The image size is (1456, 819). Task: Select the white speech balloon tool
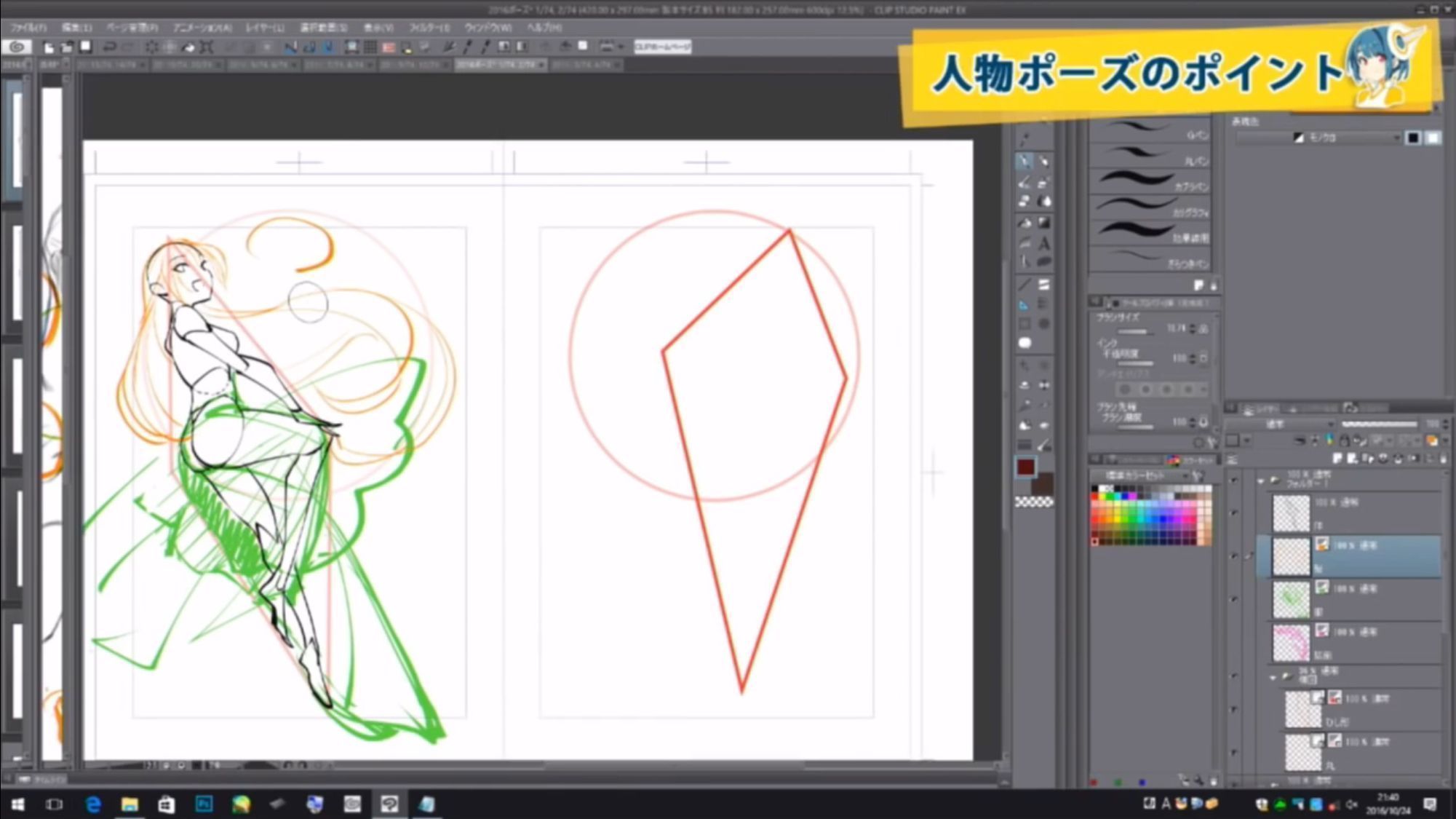click(1025, 343)
